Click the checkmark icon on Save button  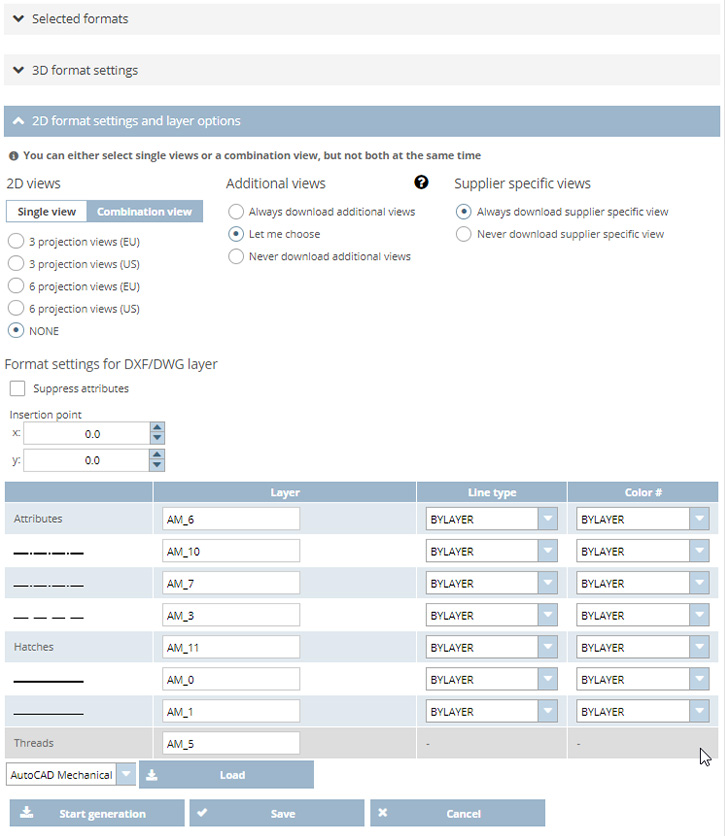click(x=203, y=813)
